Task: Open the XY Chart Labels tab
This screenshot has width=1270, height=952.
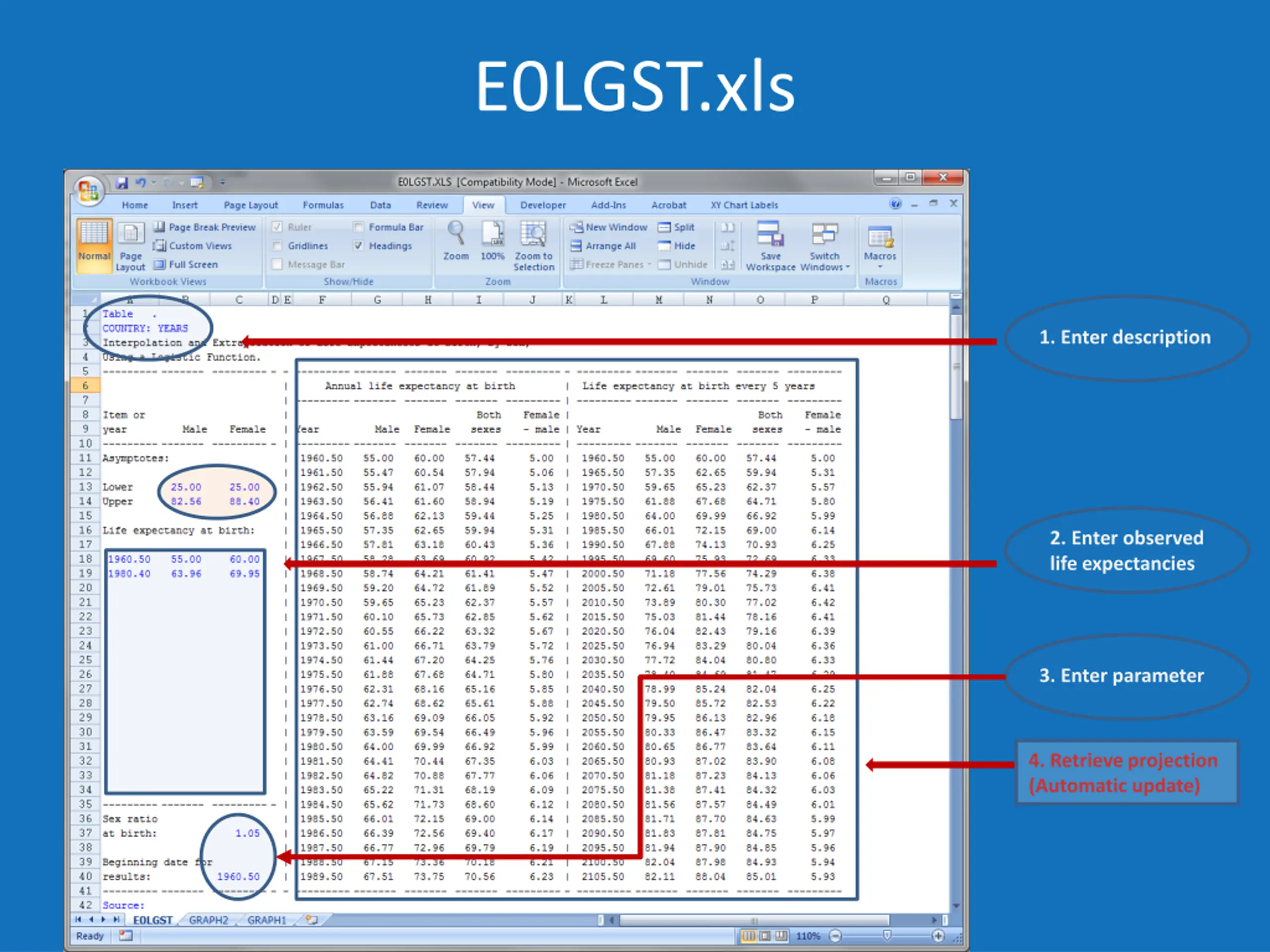Action: tap(744, 205)
